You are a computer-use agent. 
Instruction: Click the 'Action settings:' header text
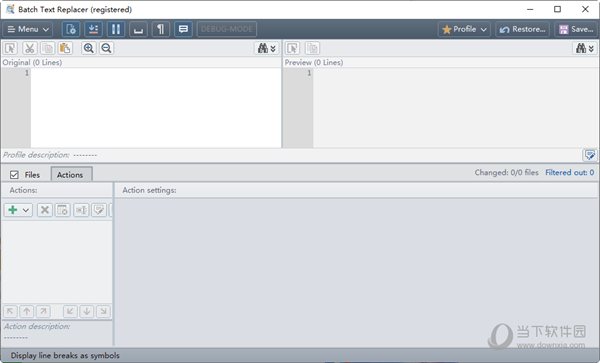click(x=149, y=190)
